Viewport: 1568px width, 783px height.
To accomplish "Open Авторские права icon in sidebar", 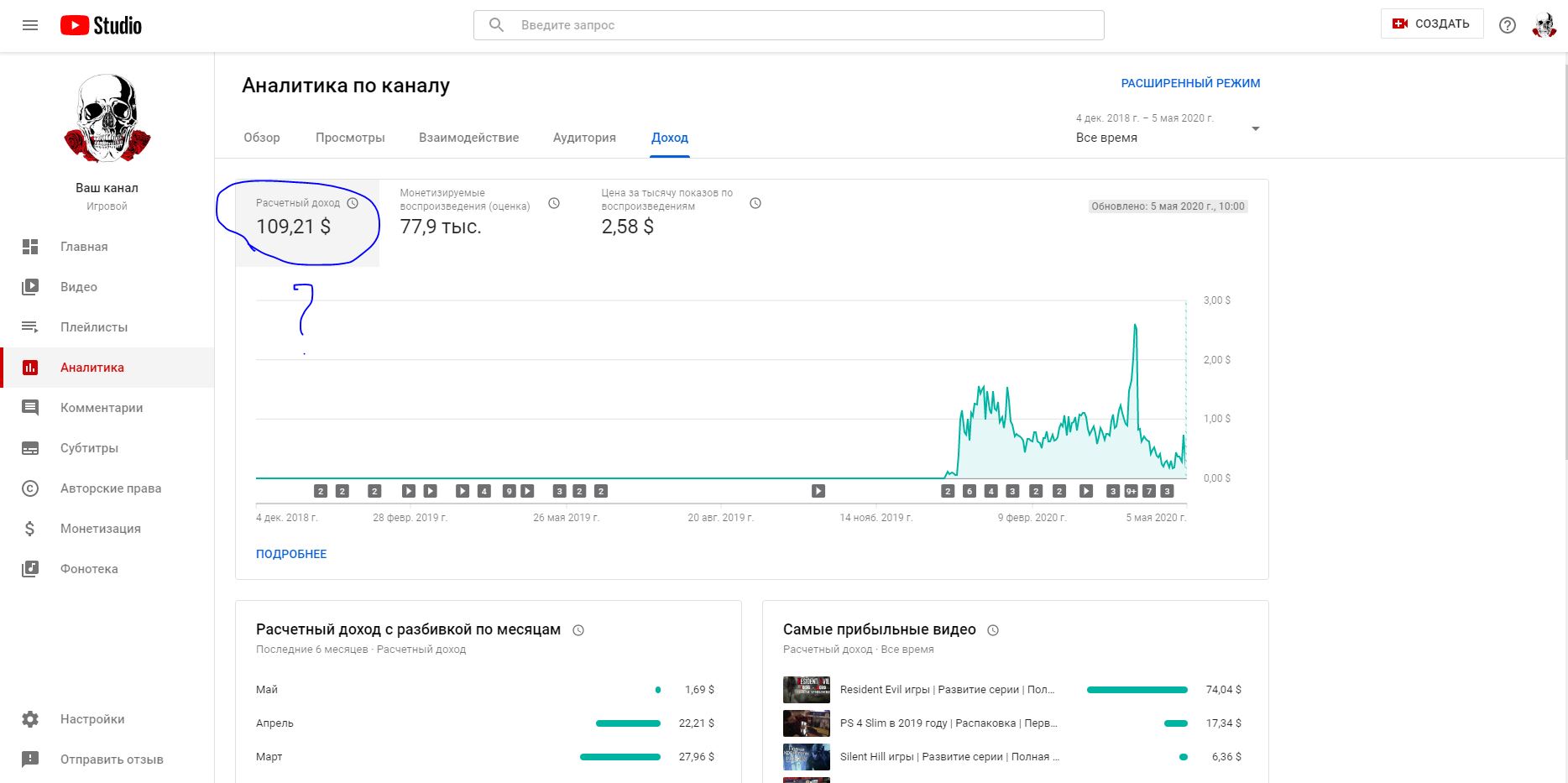I will click(x=30, y=488).
